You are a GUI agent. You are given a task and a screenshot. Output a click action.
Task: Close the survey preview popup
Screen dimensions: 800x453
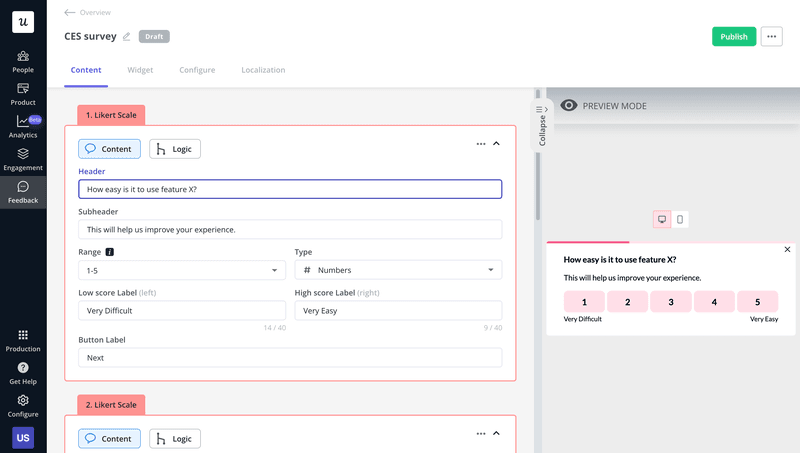pyautogui.click(x=787, y=249)
